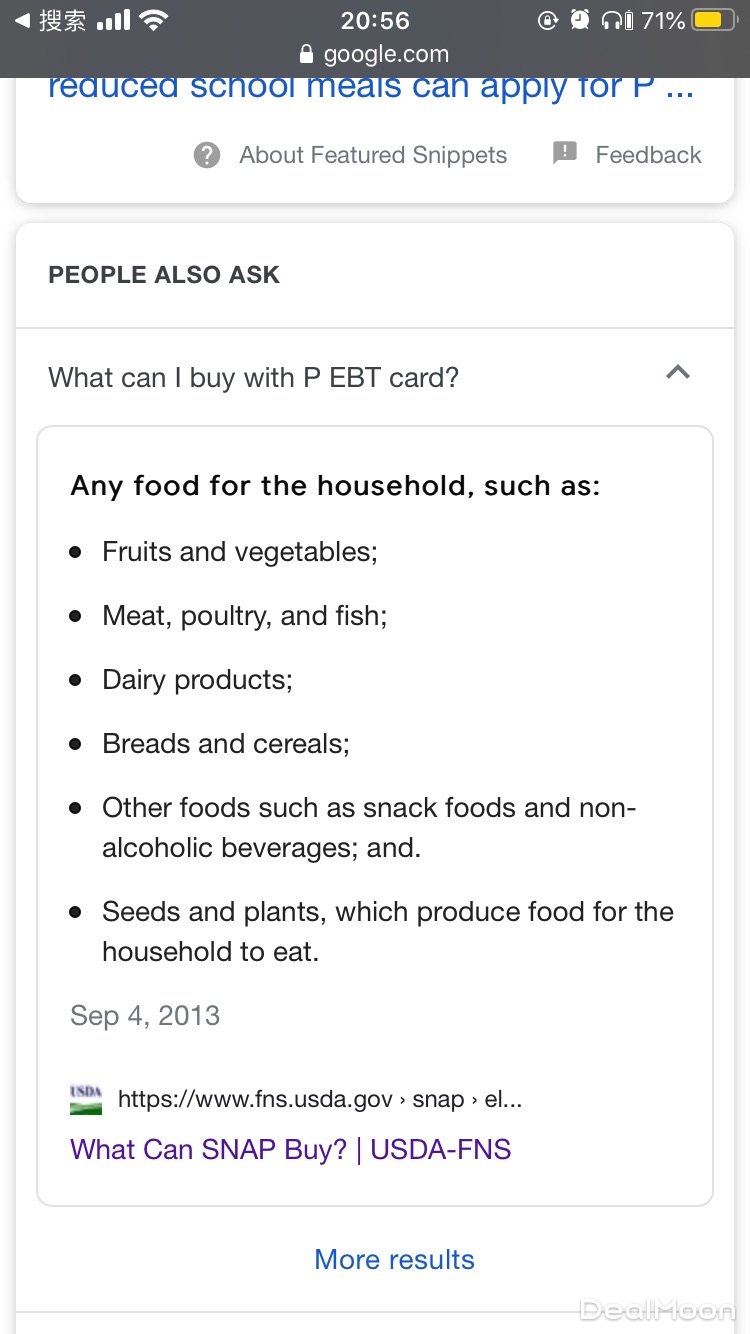Tap the battery indicator icon

point(714,21)
